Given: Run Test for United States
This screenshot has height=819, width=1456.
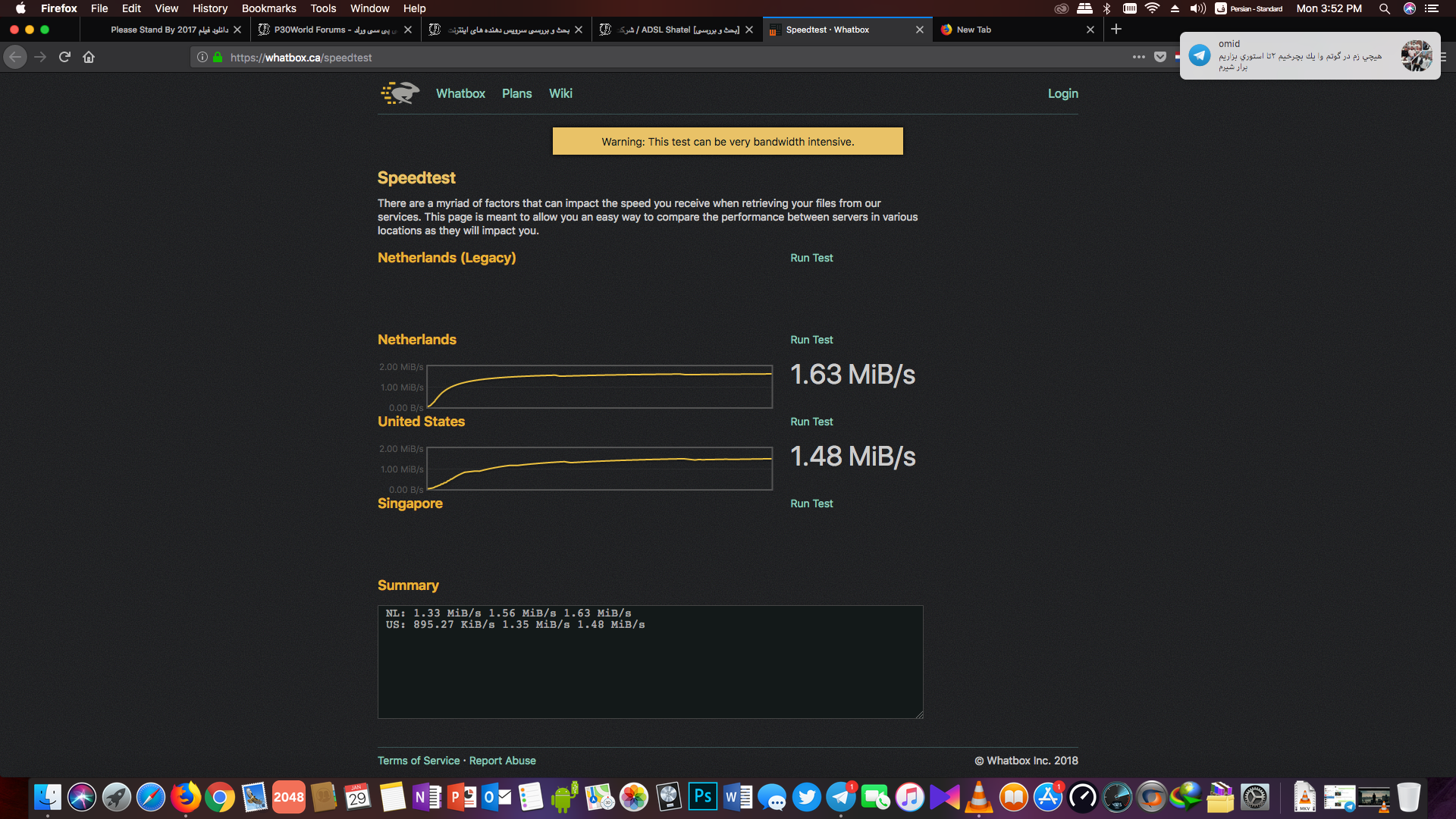Looking at the screenshot, I should click(811, 422).
